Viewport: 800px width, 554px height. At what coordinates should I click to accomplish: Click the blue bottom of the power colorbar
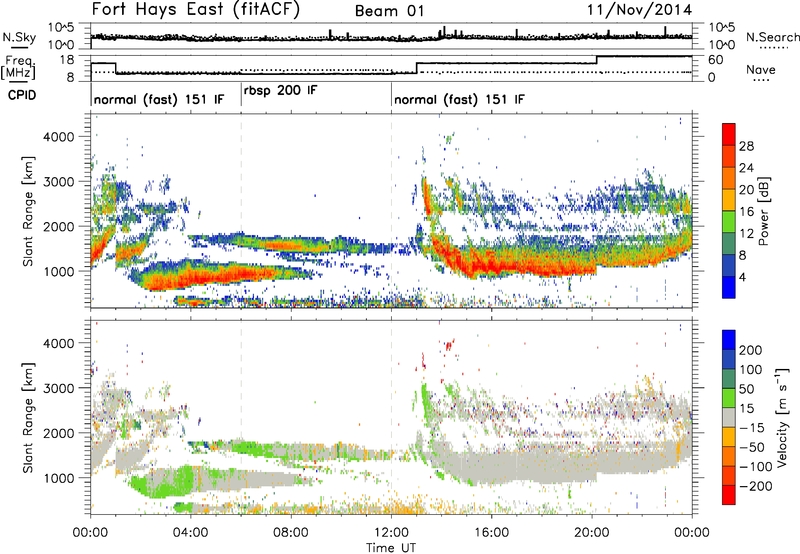pos(729,287)
